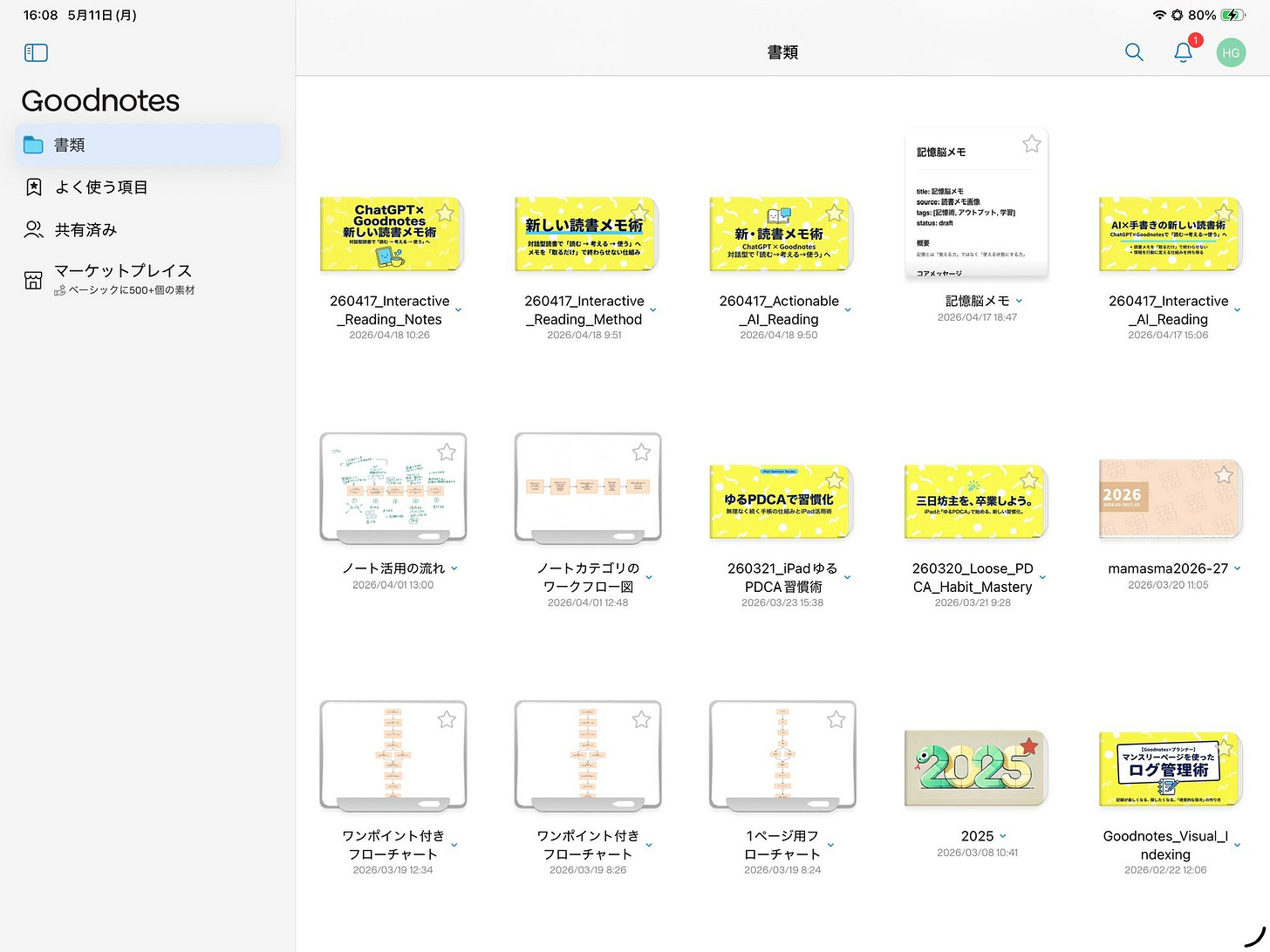Open the ログ管理術 cover thumbnail
This screenshot has width=1270, height=952.
point(1170,769)
